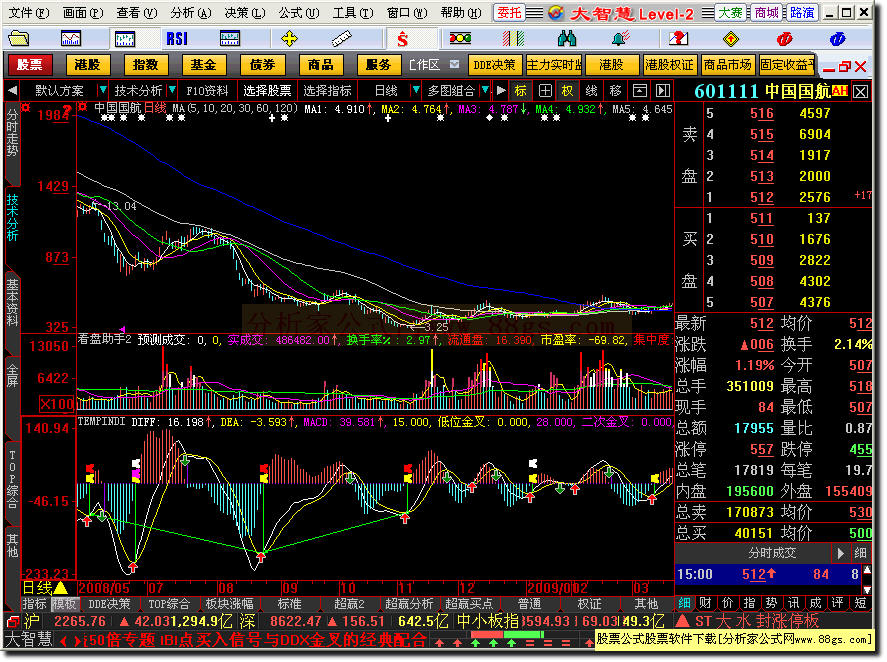Click the window panel icon in chart toolbar
This screenshot has height=662, width=887.
[639, 91]
